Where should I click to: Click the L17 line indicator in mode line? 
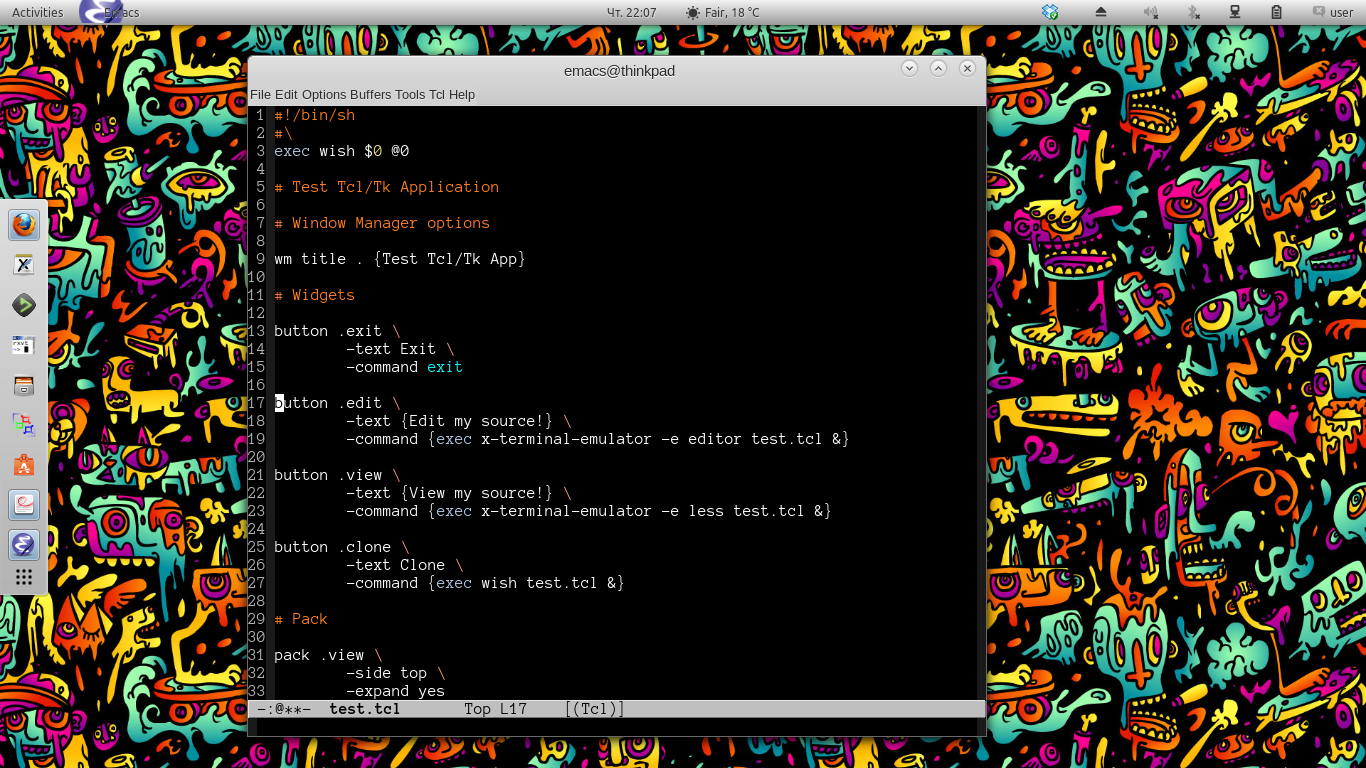point(514,709)
